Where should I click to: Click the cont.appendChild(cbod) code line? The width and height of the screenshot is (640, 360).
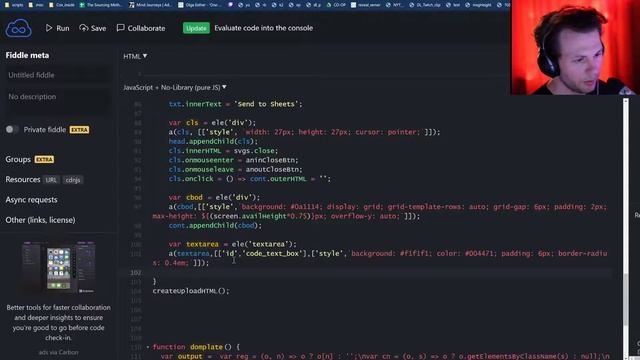(215, 225)
